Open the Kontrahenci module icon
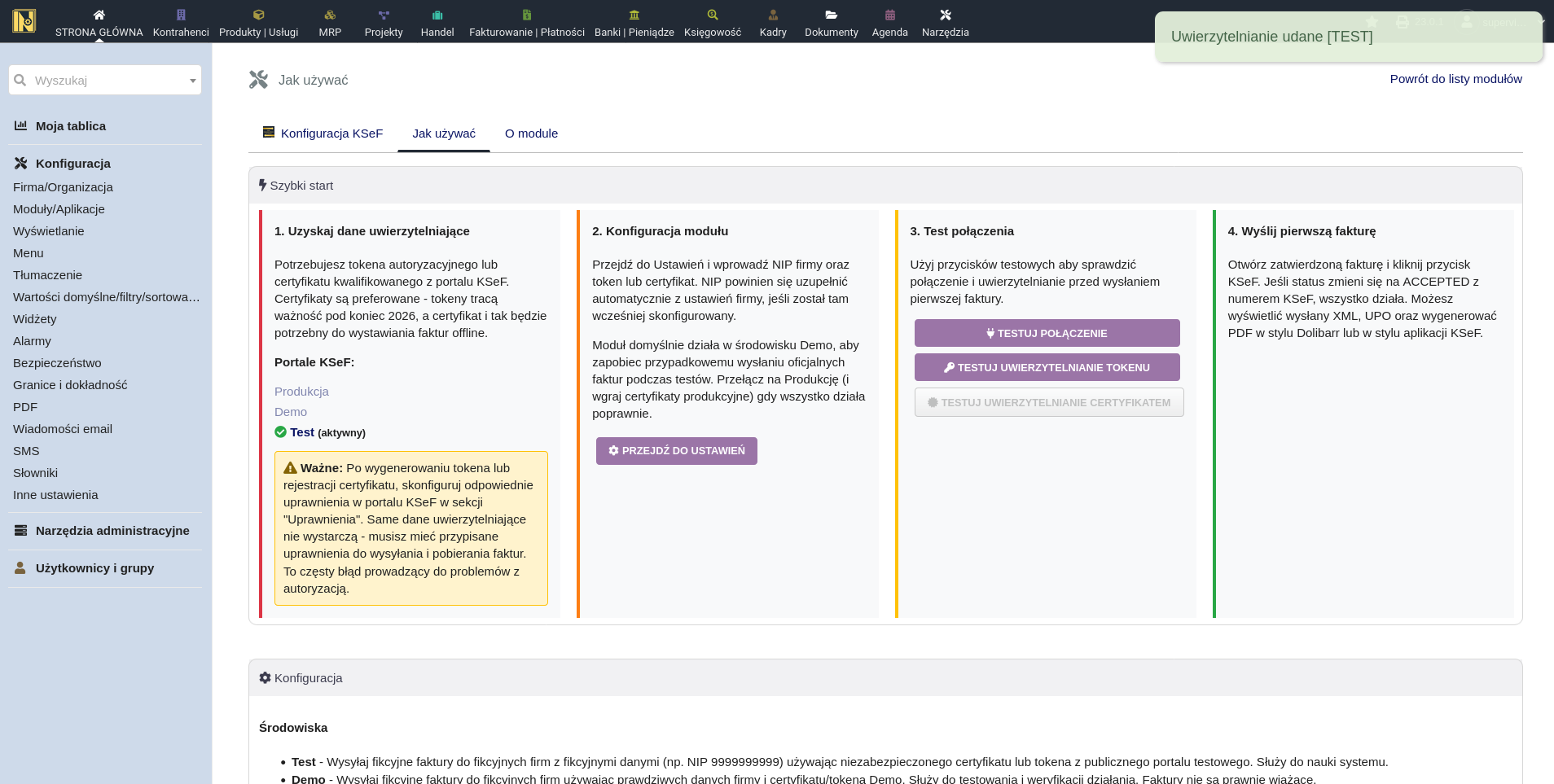 click(181, 15)
